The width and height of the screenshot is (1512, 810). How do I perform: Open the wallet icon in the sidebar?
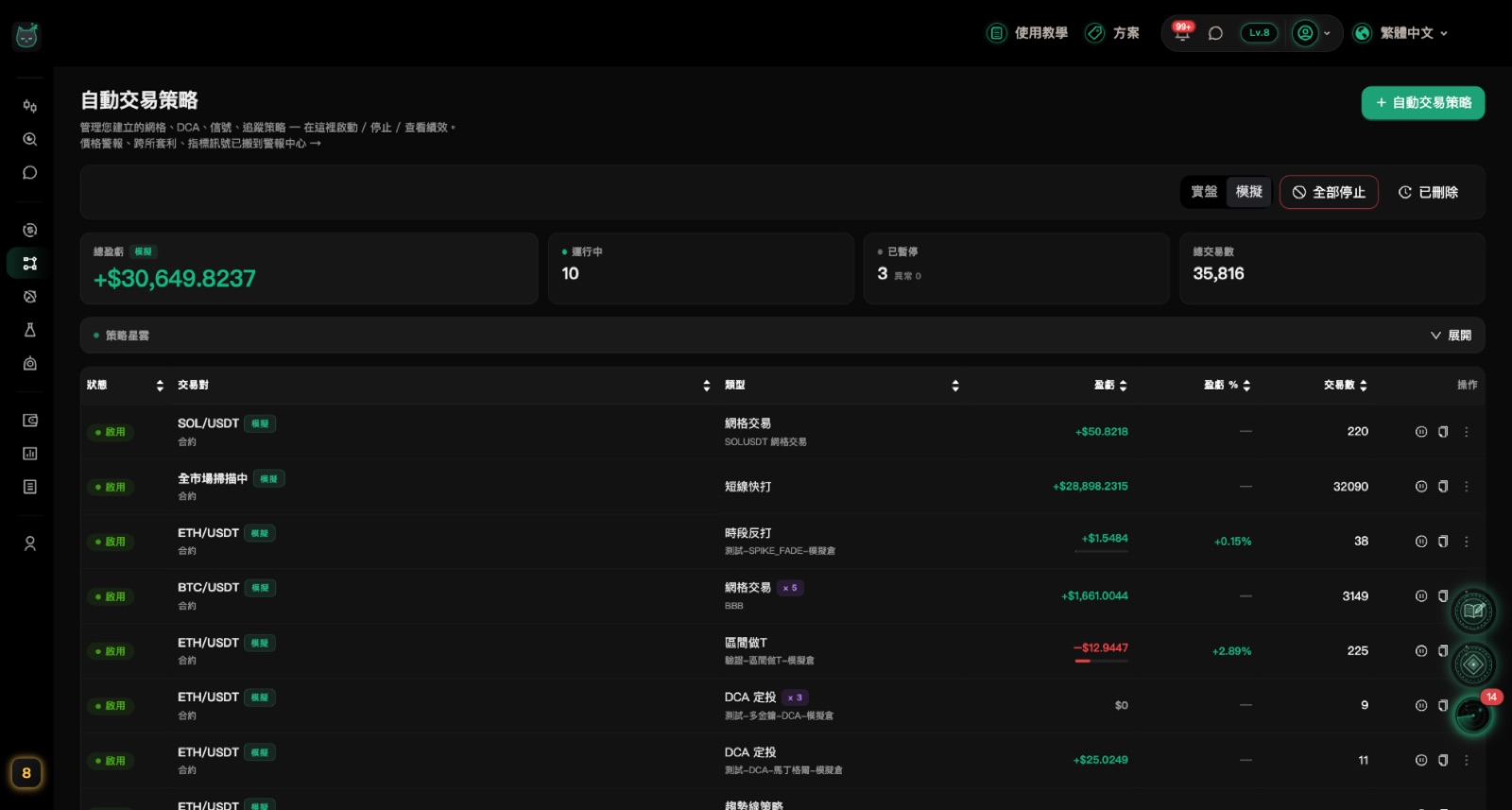coord(30,421)
